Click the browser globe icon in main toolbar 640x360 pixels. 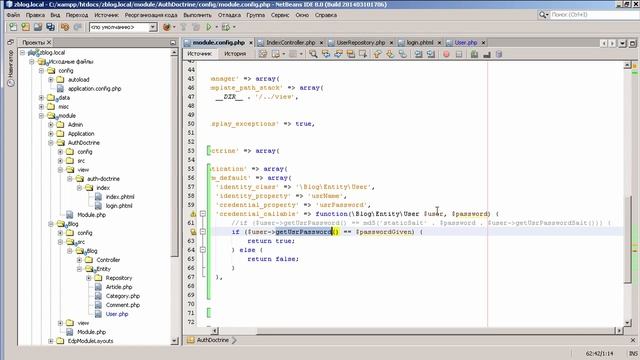tap(167, 27)
